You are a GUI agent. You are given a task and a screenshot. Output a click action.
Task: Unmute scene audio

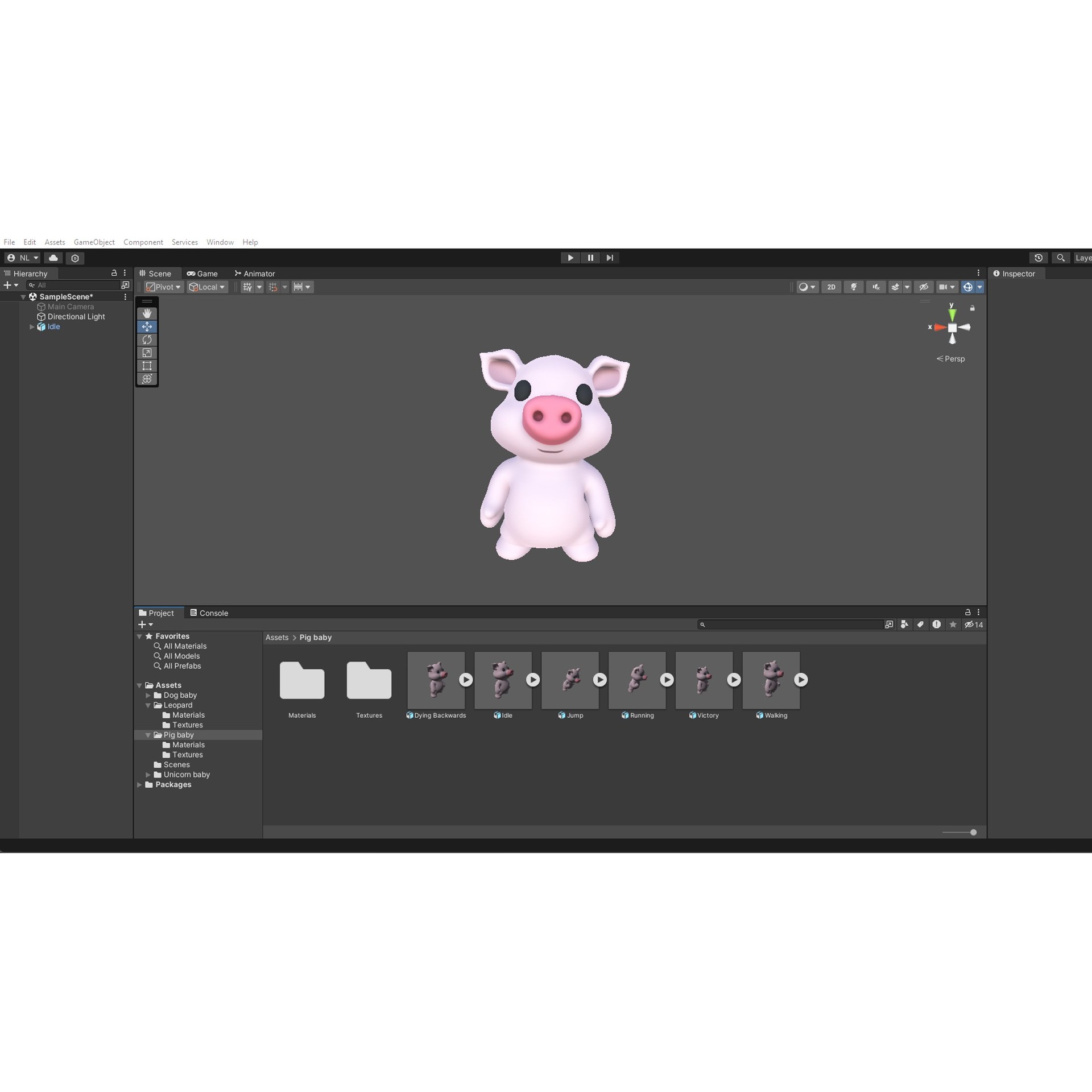(875, 287)
